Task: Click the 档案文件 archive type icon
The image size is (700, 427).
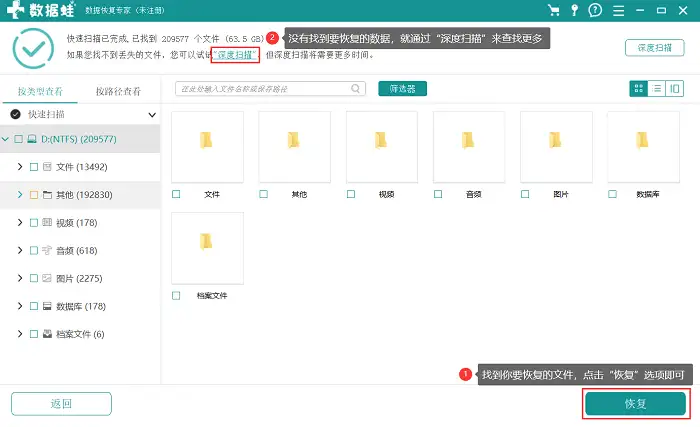Action: [x=47, y=334]
